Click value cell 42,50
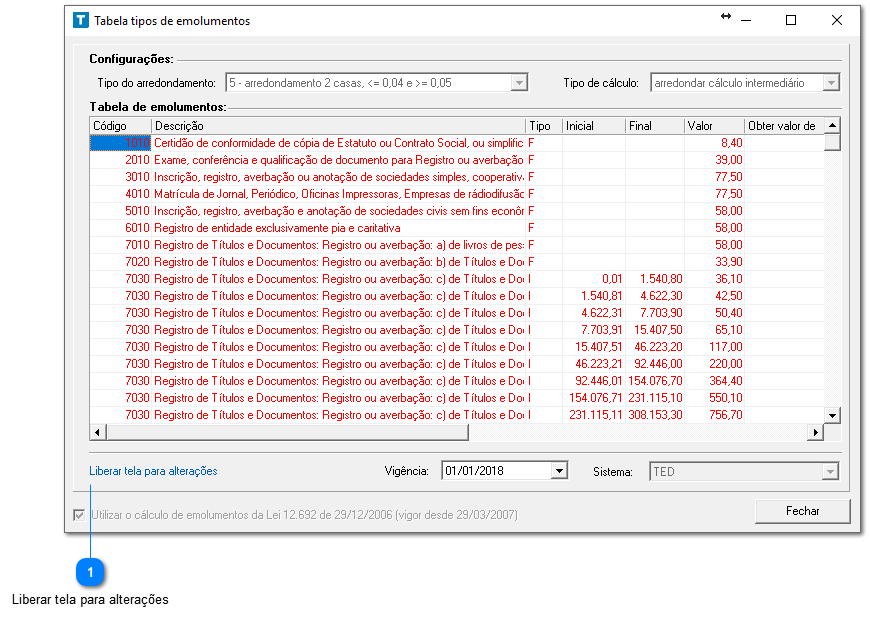 pos(714,296)
